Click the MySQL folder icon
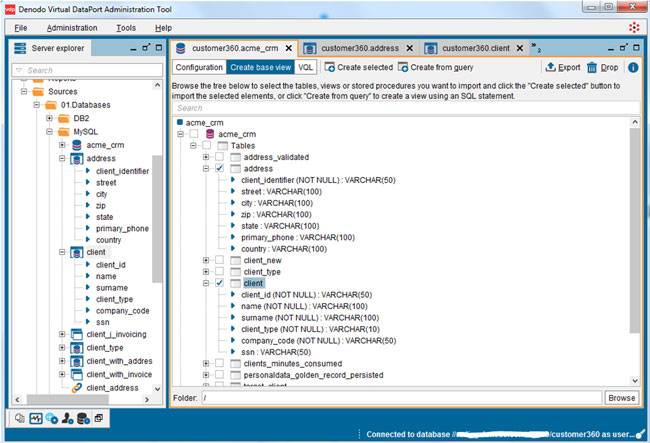Image resolution: width=650 pixels, height=443 pixels. (63, 132)
